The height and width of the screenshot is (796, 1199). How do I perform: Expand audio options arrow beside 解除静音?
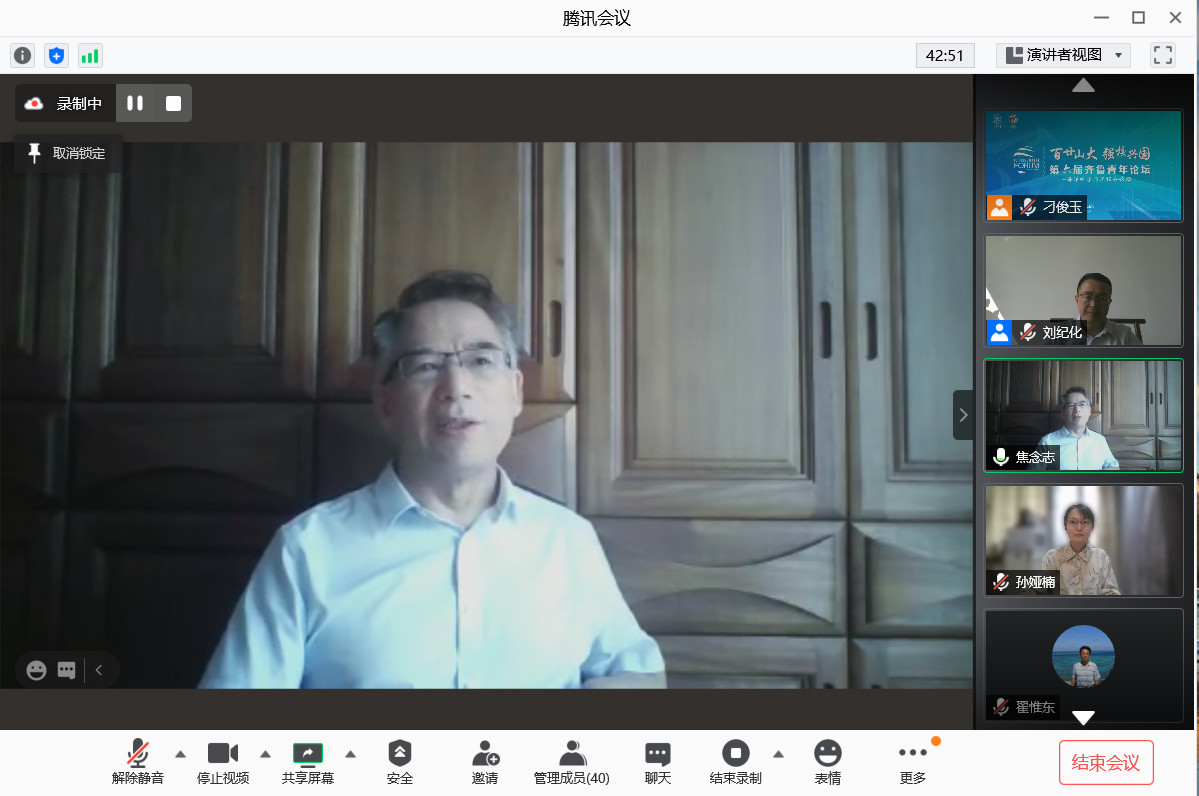(181, 754)
